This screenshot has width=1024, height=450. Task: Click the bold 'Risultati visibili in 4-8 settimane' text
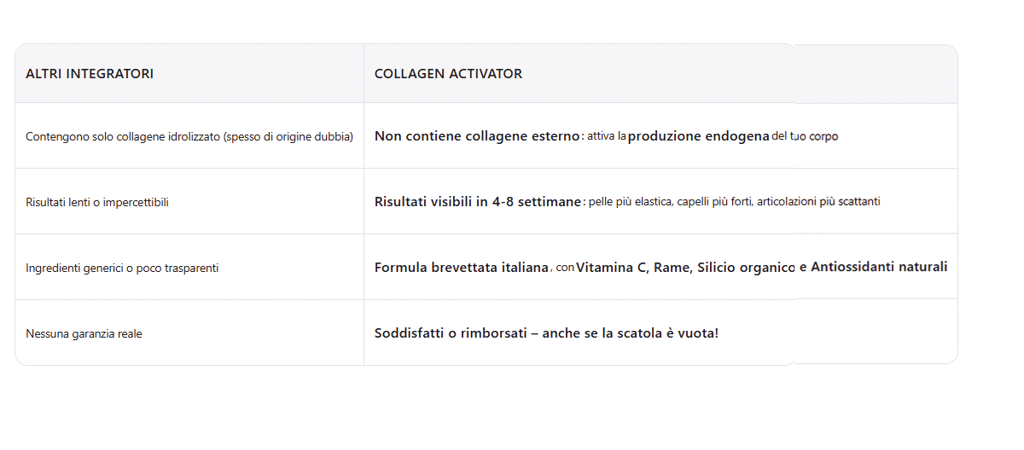(478, 202)
